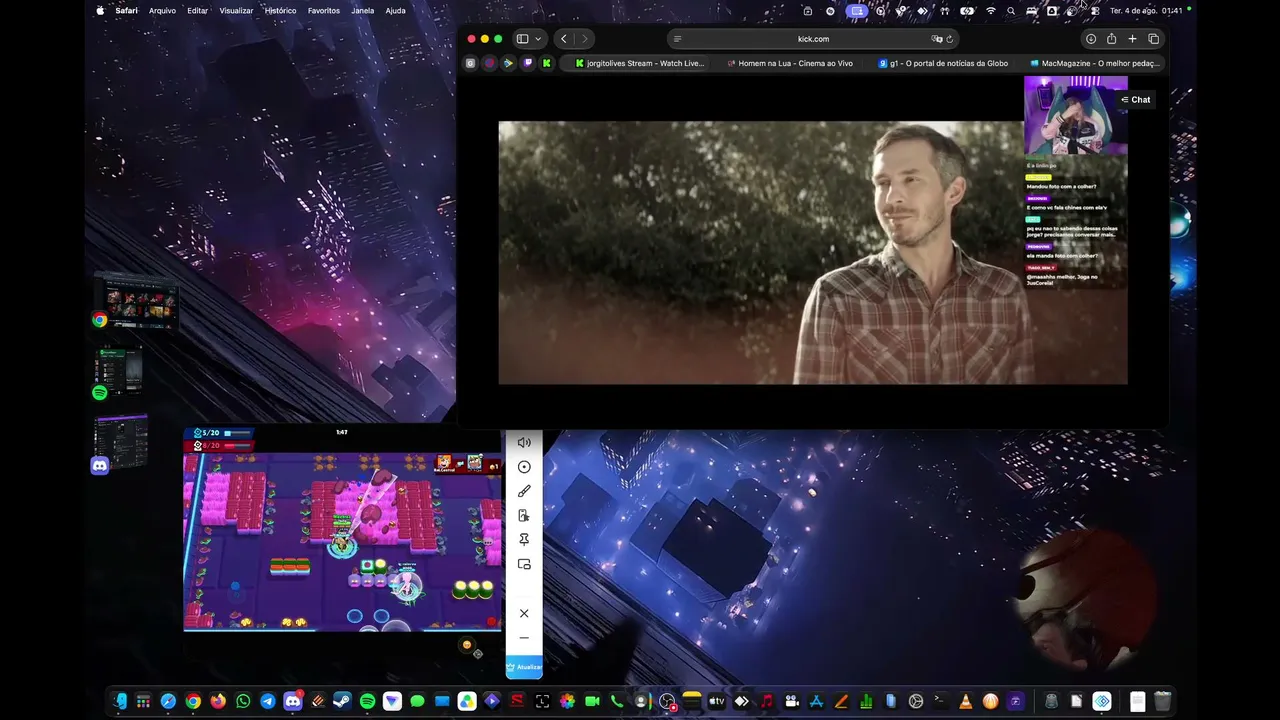
Task: Open Steam from the Dock
Action: [x=342, y=702]
